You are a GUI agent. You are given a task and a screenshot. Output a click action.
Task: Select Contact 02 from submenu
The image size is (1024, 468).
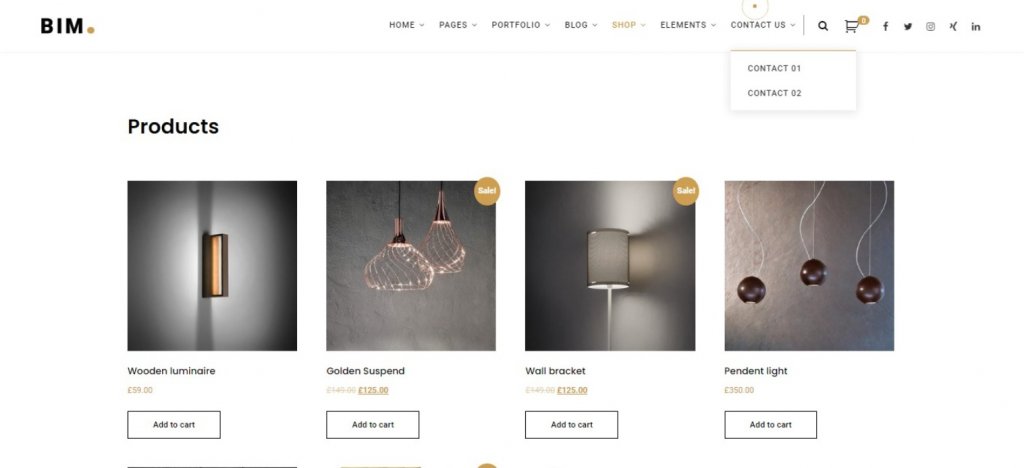click(x=774, y=93)
